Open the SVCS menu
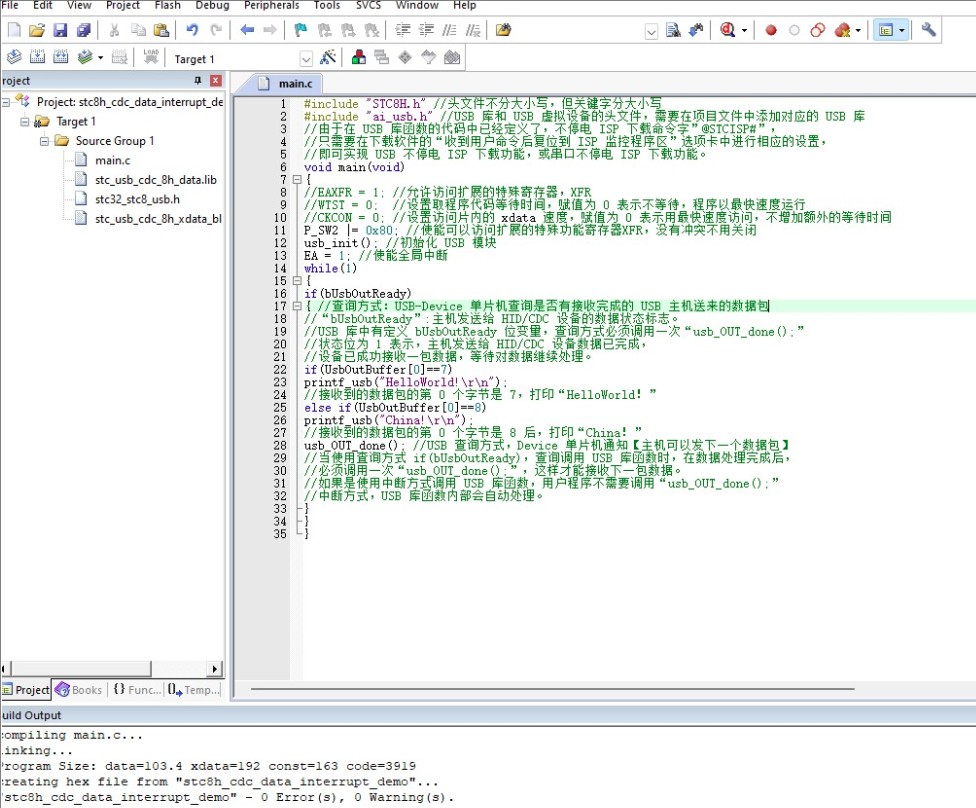The width and height of the screenshot is (976, 808). pyautogui.click(x=368, y=6)
